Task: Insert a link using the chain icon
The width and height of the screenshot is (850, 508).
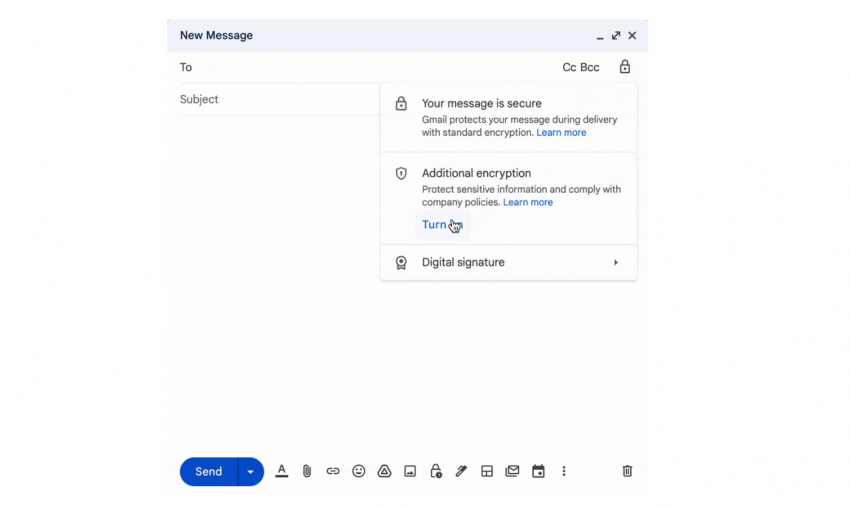Action: tap(333, 471)
